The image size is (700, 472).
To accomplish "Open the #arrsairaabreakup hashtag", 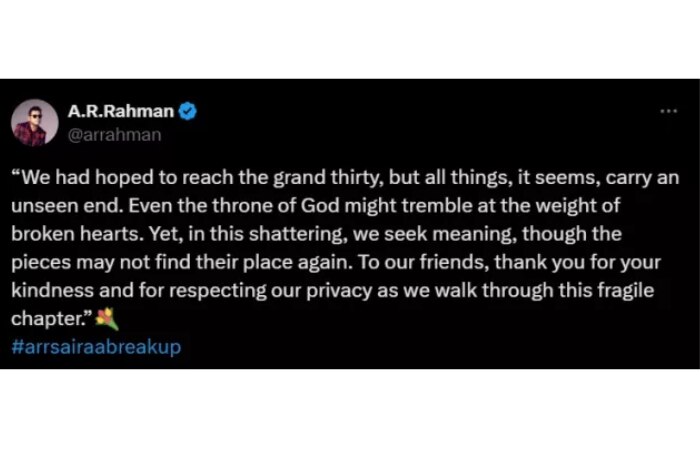I will point(96,347).
